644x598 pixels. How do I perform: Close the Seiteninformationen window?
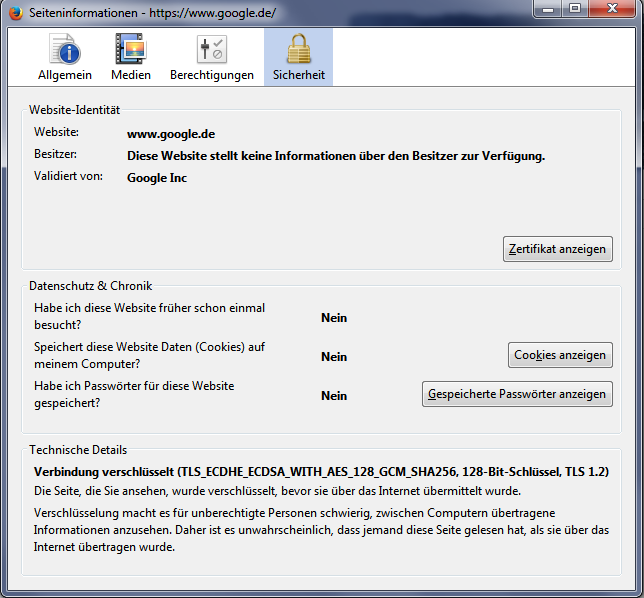coord(612,9)
